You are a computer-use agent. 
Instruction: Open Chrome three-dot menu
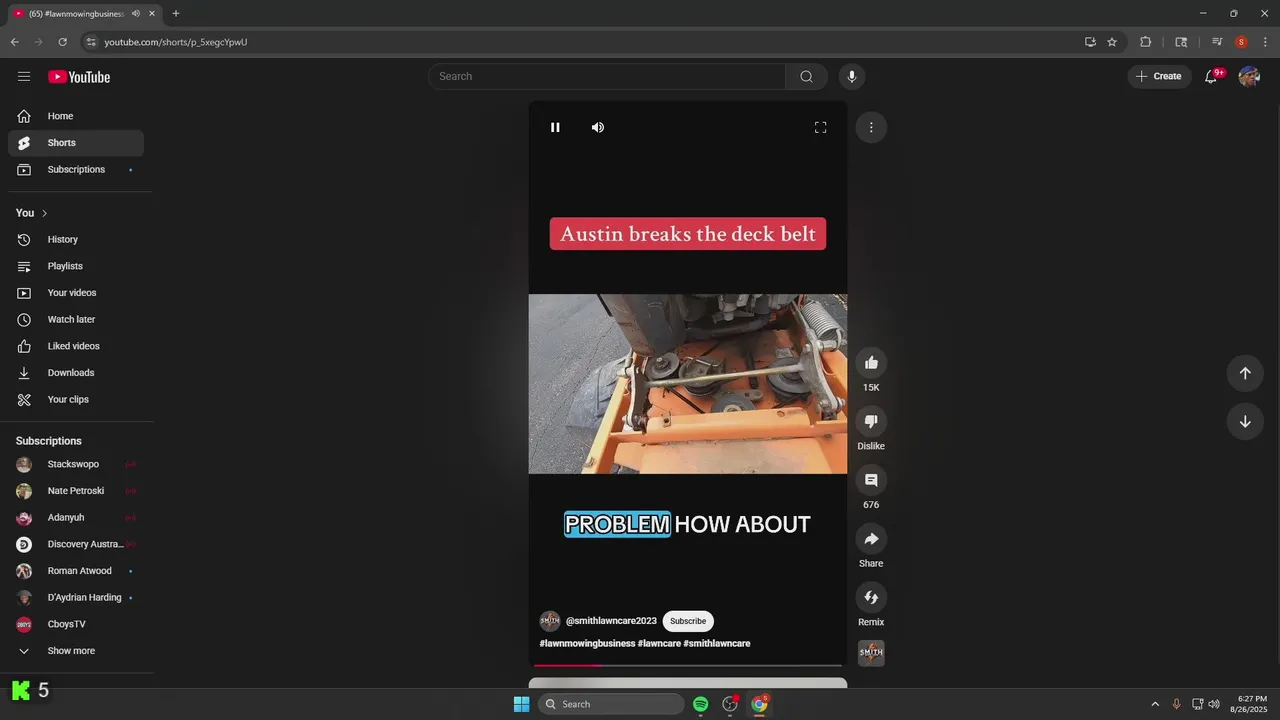coord(1265,42)
